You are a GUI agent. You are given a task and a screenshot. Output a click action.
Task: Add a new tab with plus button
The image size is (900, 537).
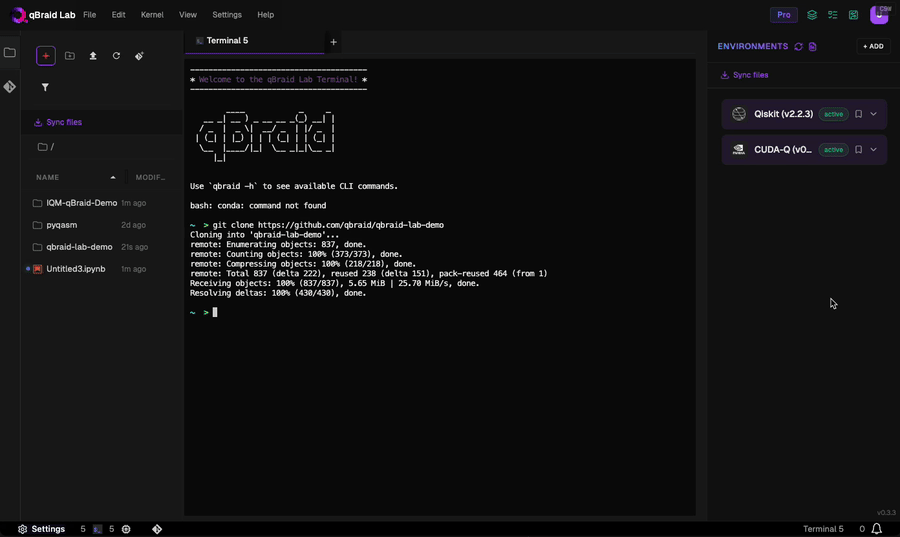[x=333, y=42]
